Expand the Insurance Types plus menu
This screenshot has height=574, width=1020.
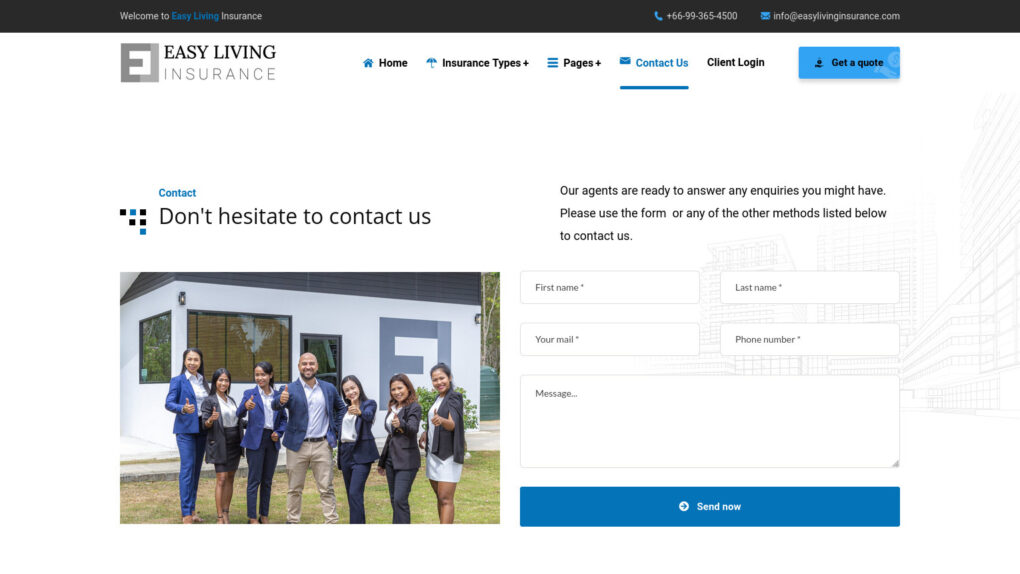tap(526, 63)
